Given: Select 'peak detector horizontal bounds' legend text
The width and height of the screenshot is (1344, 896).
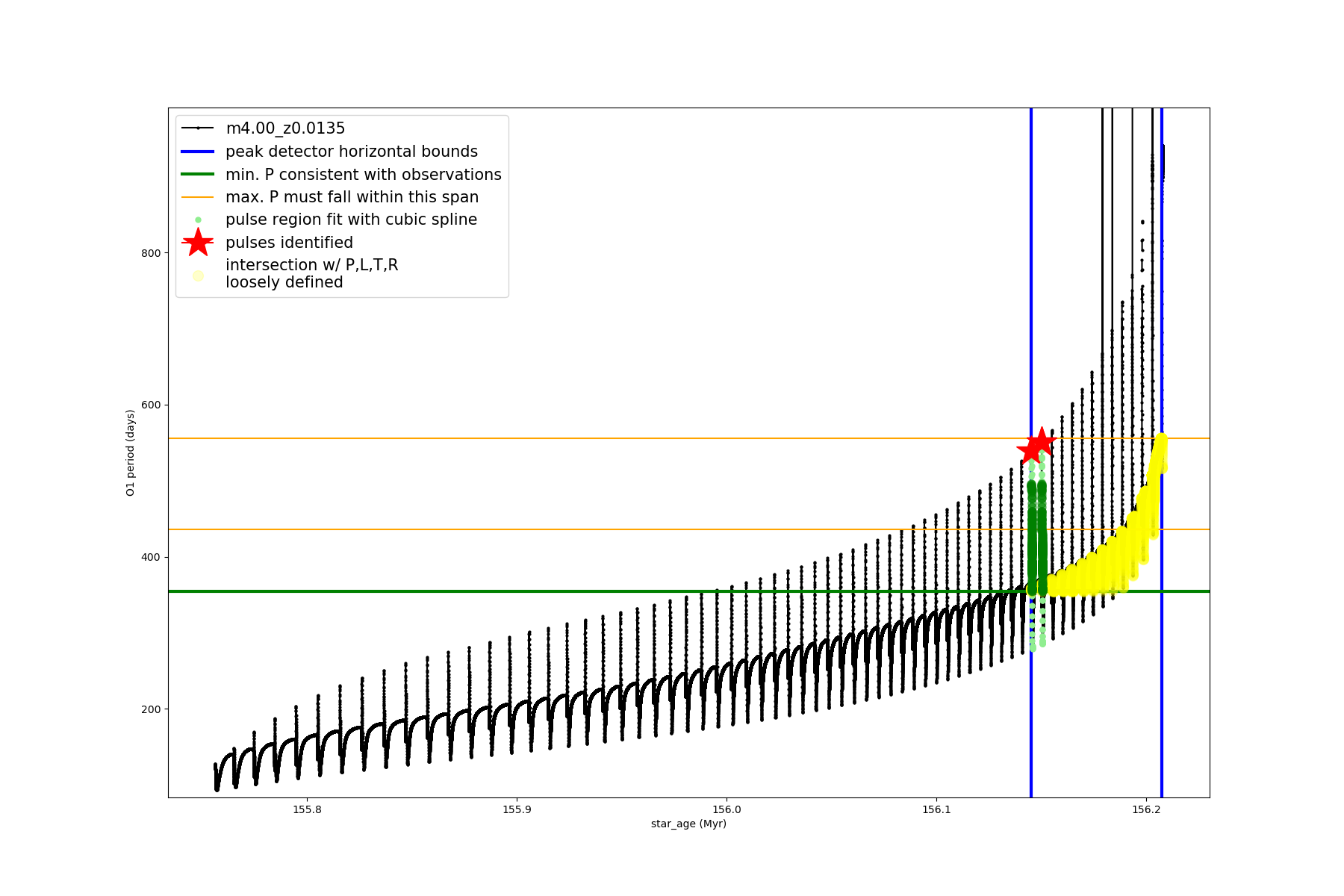Looking at the screenshot, I should [352, 152].
